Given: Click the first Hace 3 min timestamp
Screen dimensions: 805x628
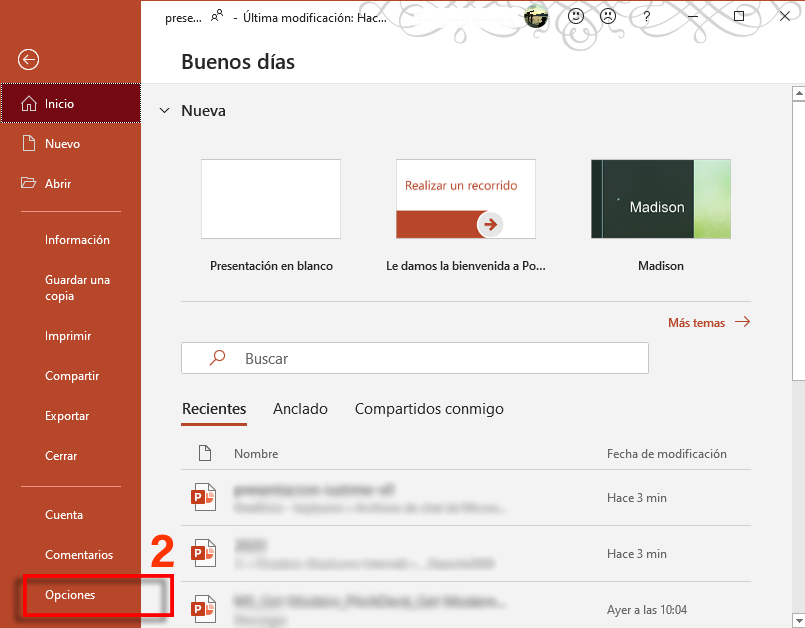Looking at the screenshot, I should click(x=637, y=498).
